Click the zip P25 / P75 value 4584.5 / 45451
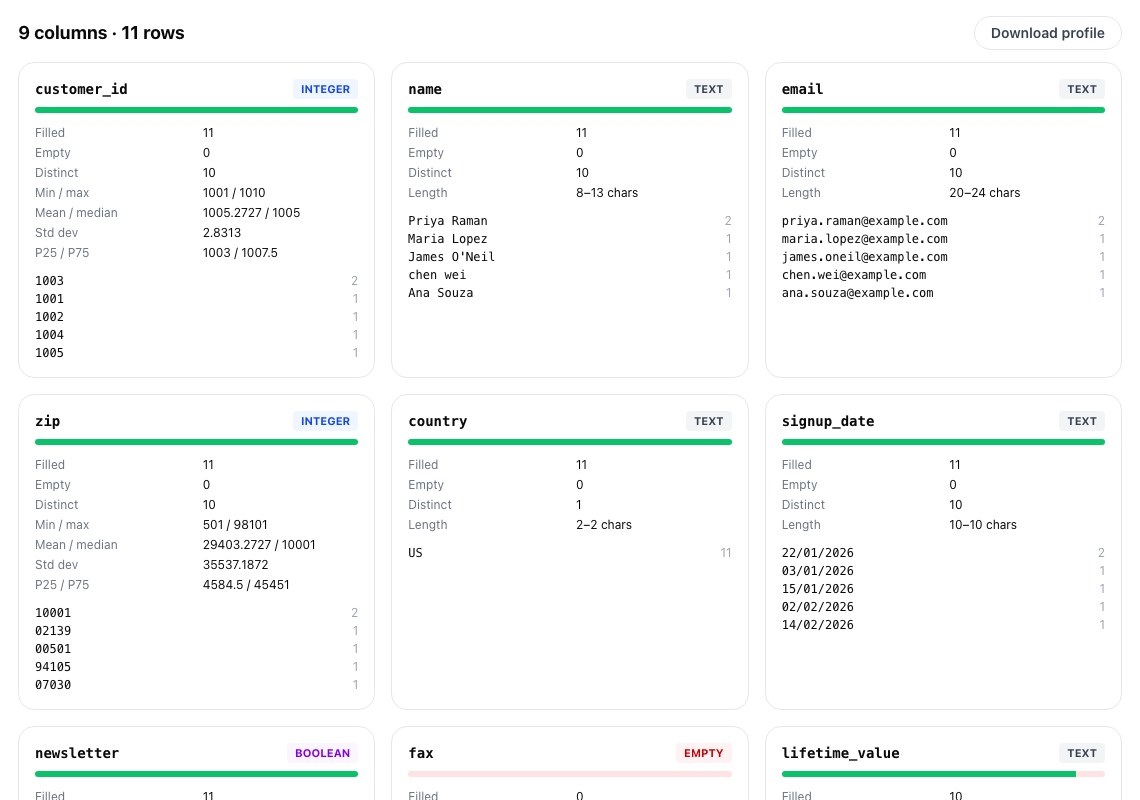Screen dimensions: 1140x800 click(246, 585)
